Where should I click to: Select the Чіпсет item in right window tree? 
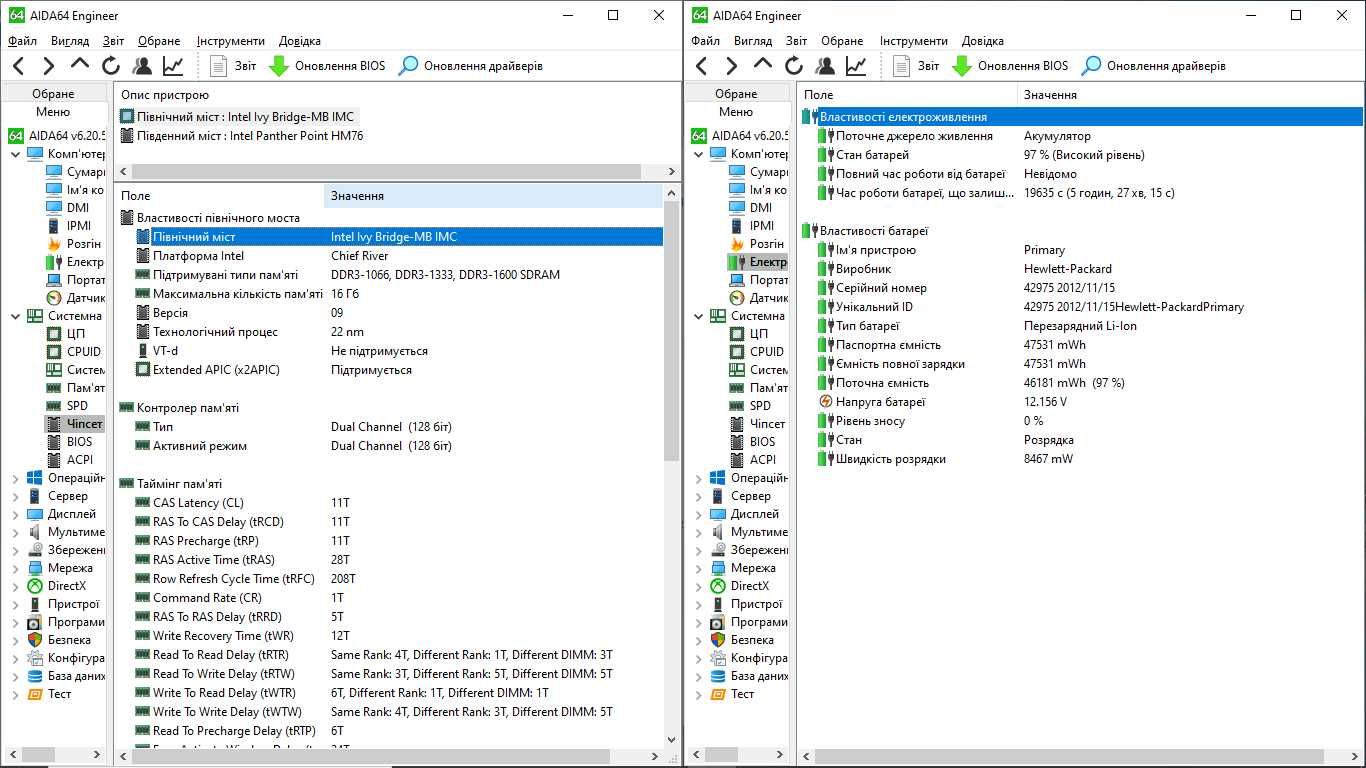point(757,423)
